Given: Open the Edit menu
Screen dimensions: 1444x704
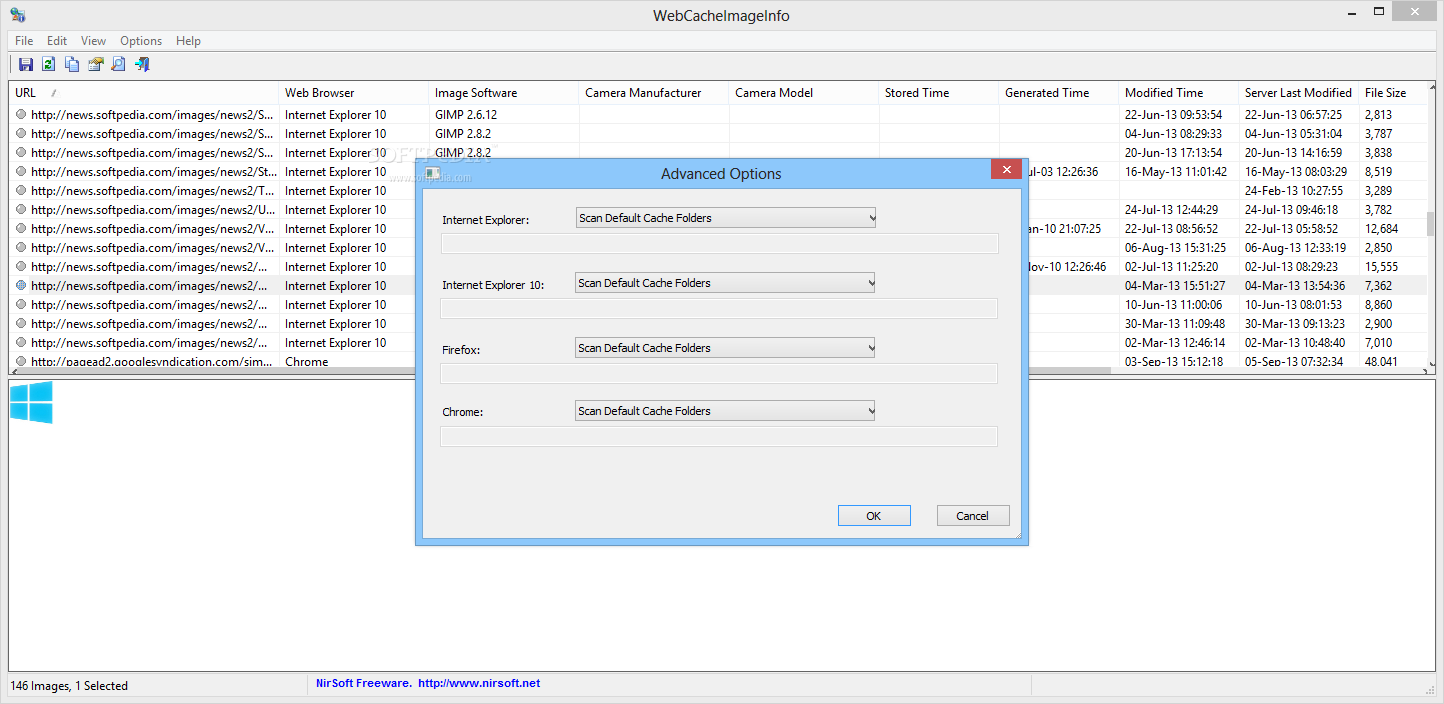Looking at the screenshot, I should [57, 41].
